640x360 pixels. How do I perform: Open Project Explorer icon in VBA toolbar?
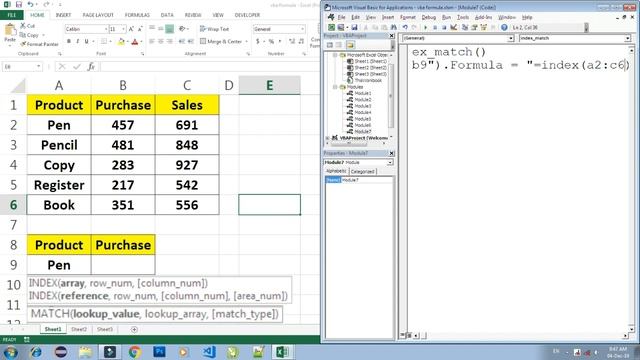coord(465,27)
